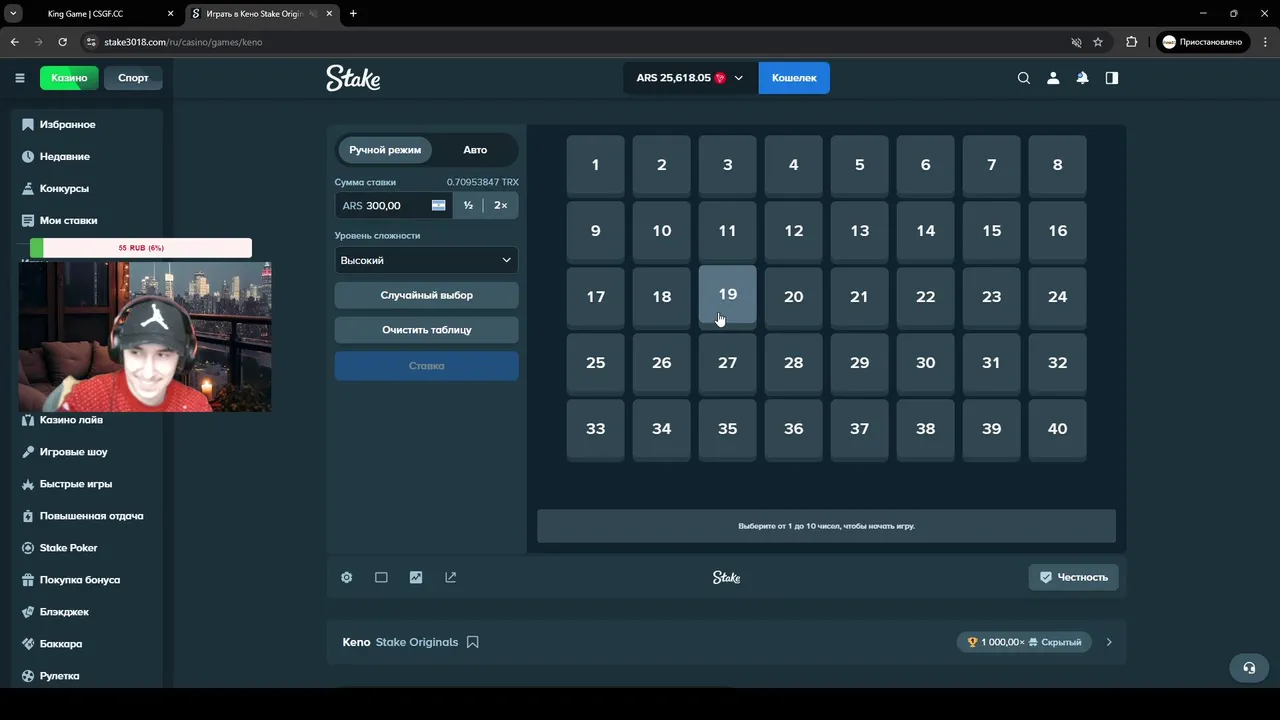Click the Argentina flag currency icon
This screenshot has width=1280, height=720.
tap(438, 205)
